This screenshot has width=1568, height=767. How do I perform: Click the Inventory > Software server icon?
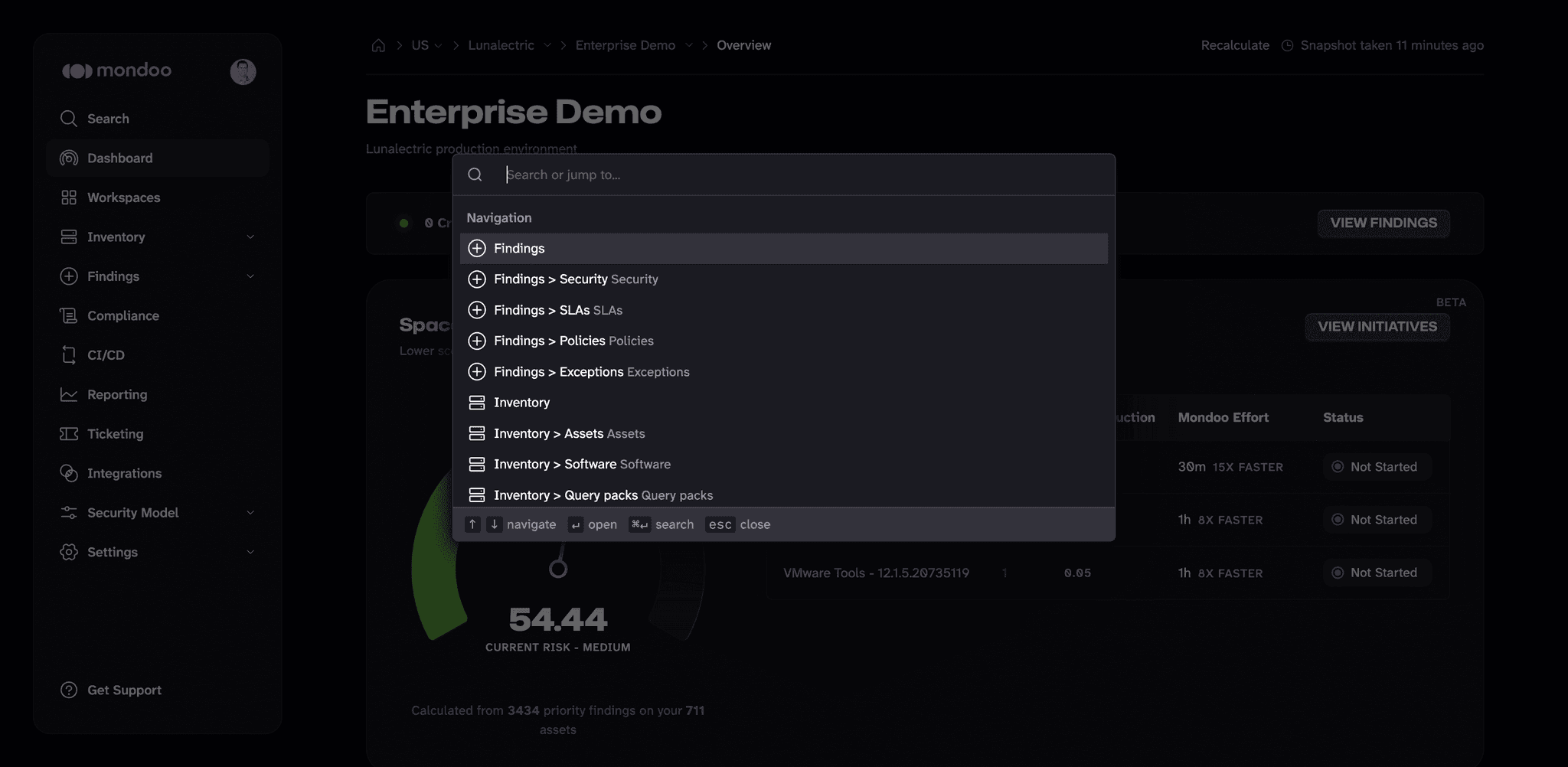coord(477,464)
